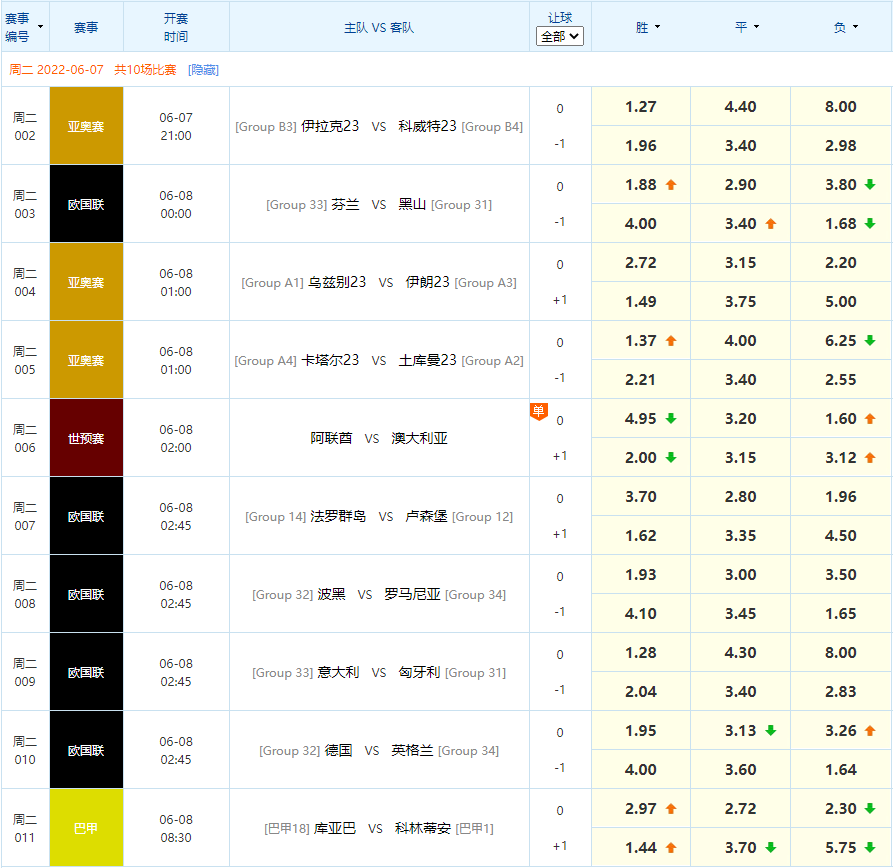
Task: Click the down arrow beside 2.30 odds
Action: click(870, 809)
